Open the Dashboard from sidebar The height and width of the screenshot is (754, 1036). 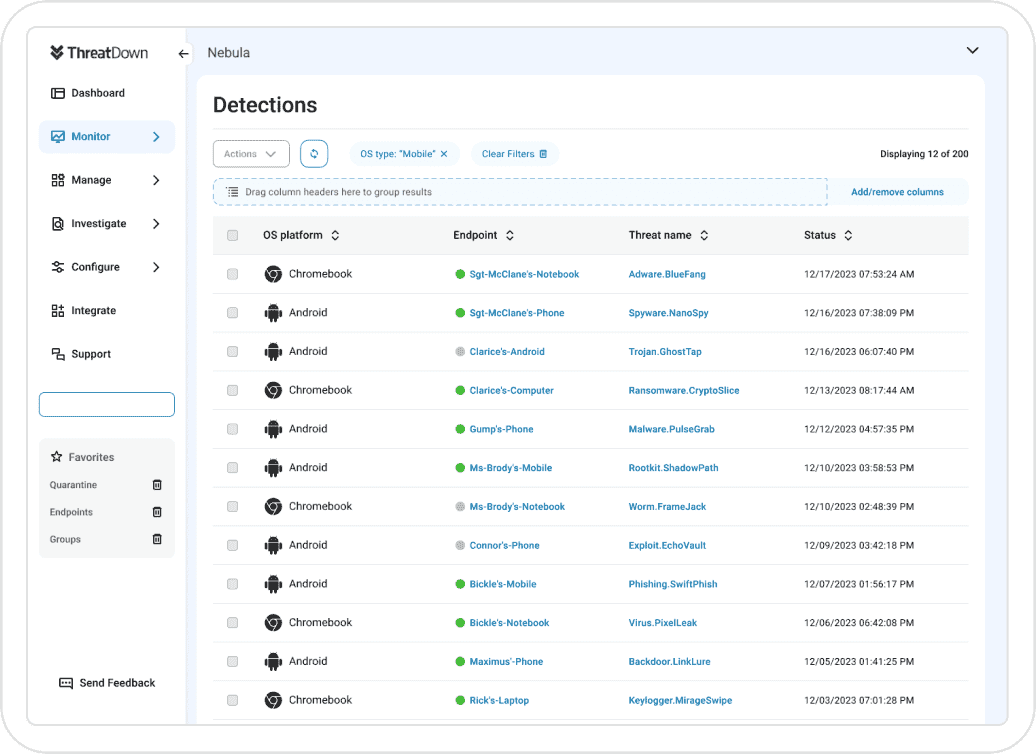tap(97, 93)
